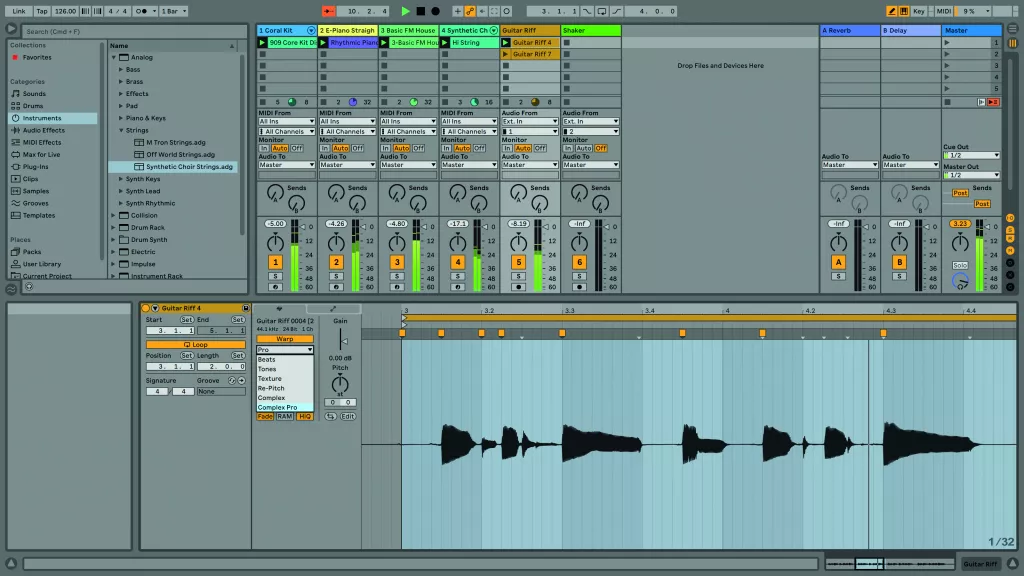The height and width of the screenshot is (576, 1024).
Task: Solo track 3 with its S button
Action: tap(397, 276)
